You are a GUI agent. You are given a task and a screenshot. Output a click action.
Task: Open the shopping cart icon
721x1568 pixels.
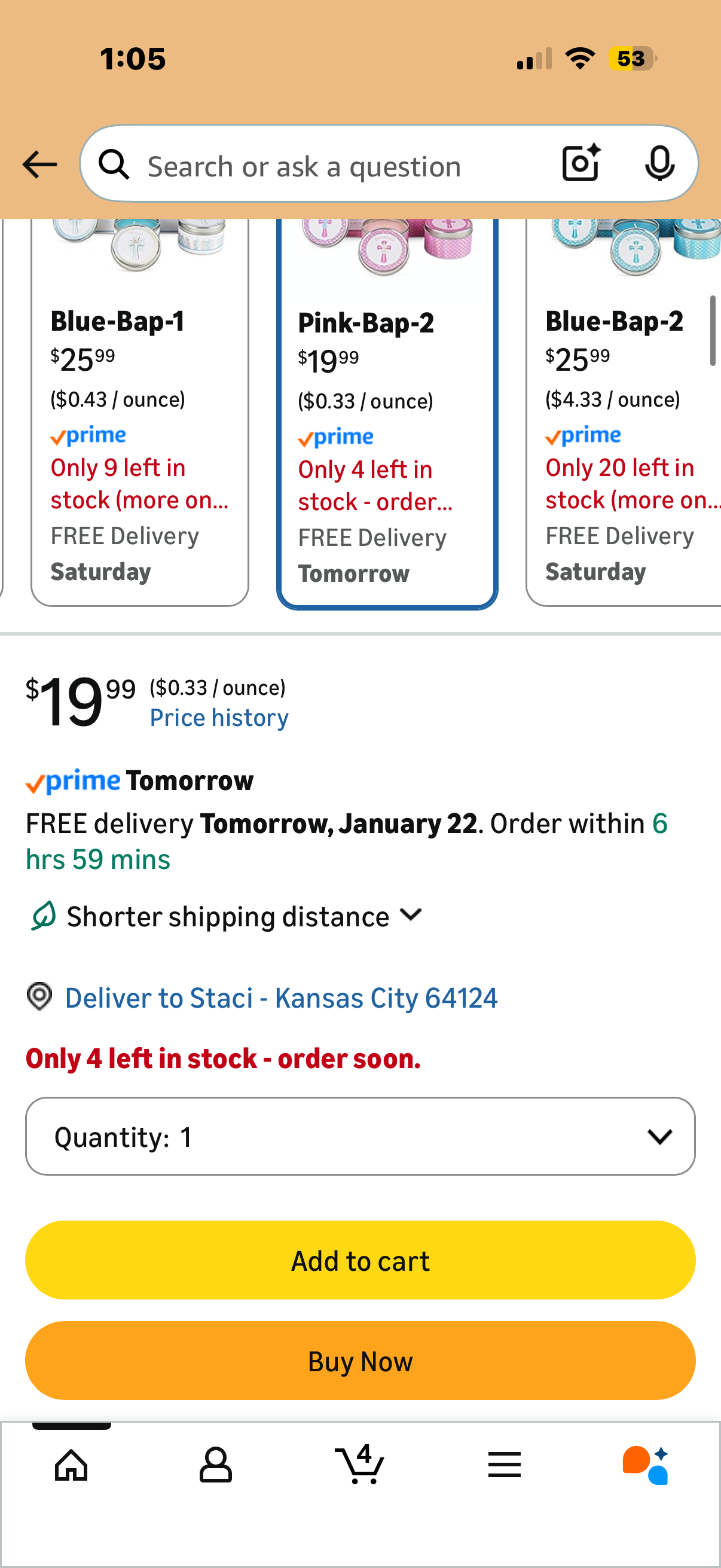pos(359,1465)
